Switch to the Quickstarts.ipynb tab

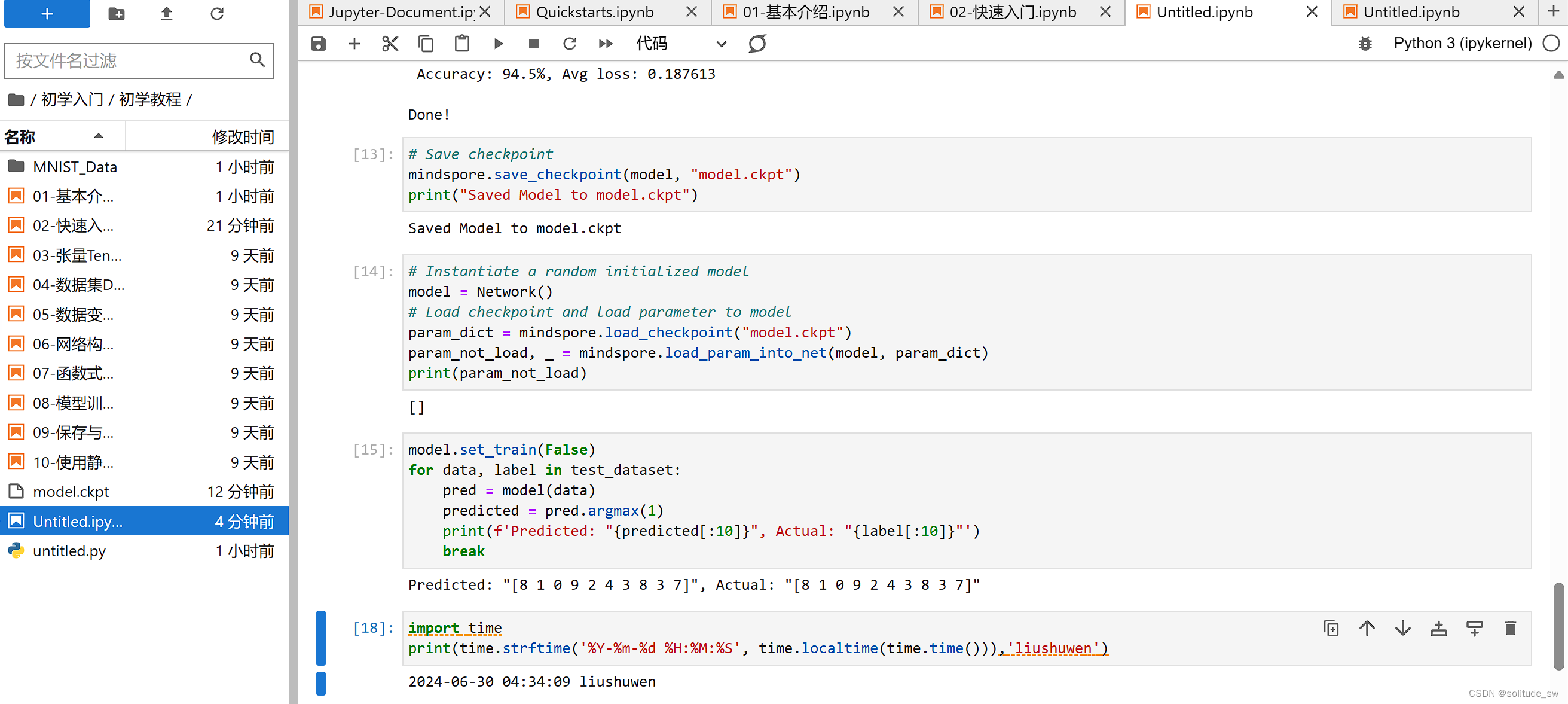(594, 12)
